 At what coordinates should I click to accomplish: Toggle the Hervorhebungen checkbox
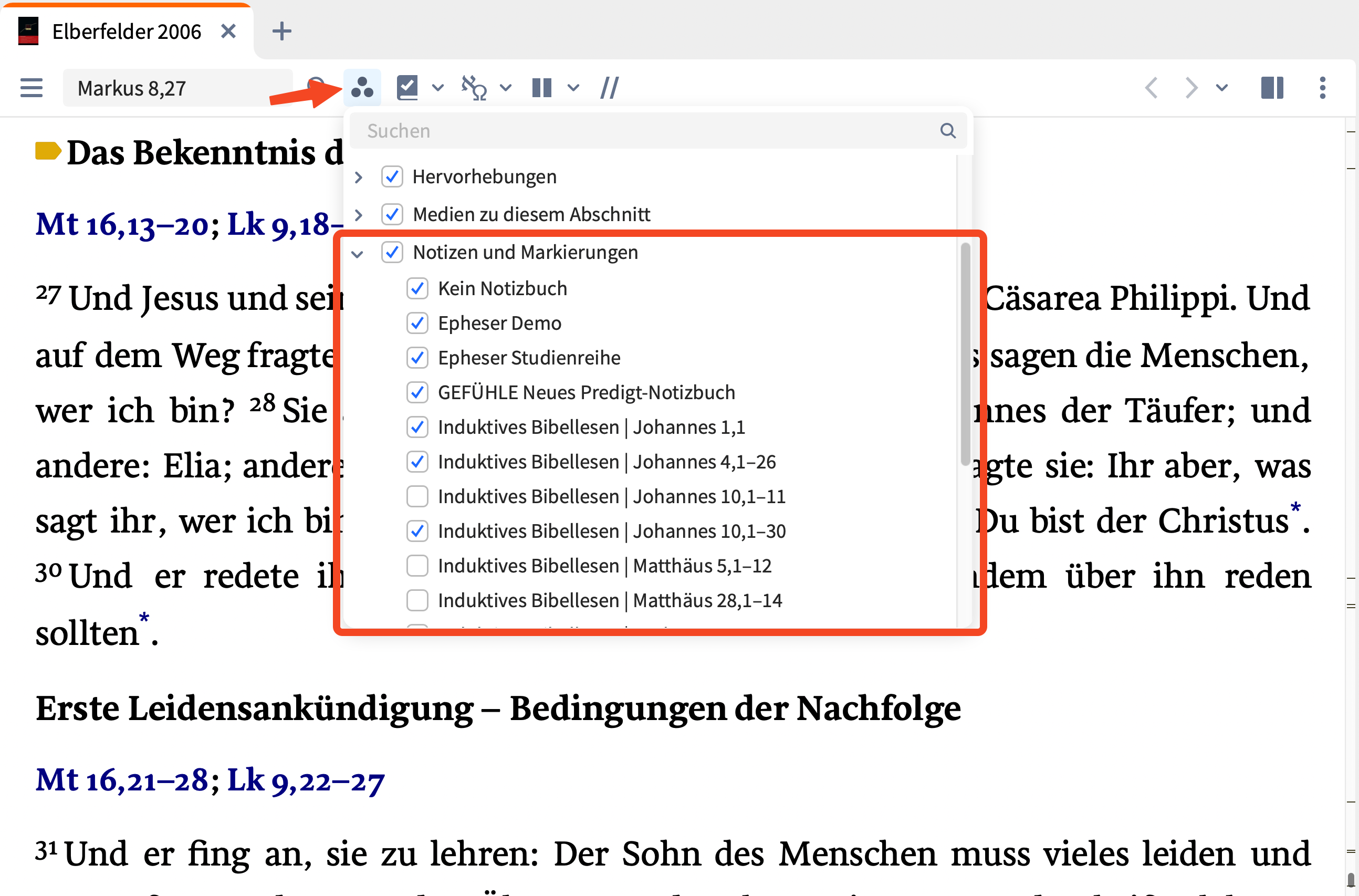click(x=392, y=176)
